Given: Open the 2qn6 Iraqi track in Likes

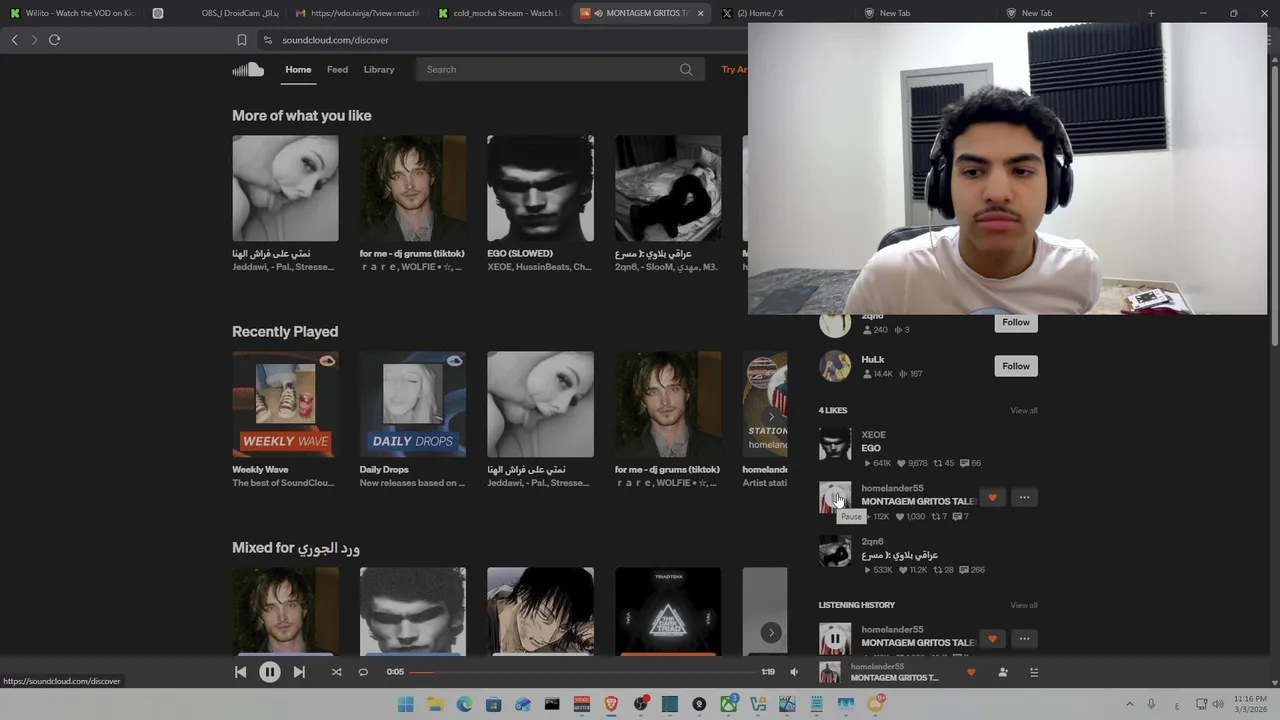Looking at the screenshot, I should [899, 555].
